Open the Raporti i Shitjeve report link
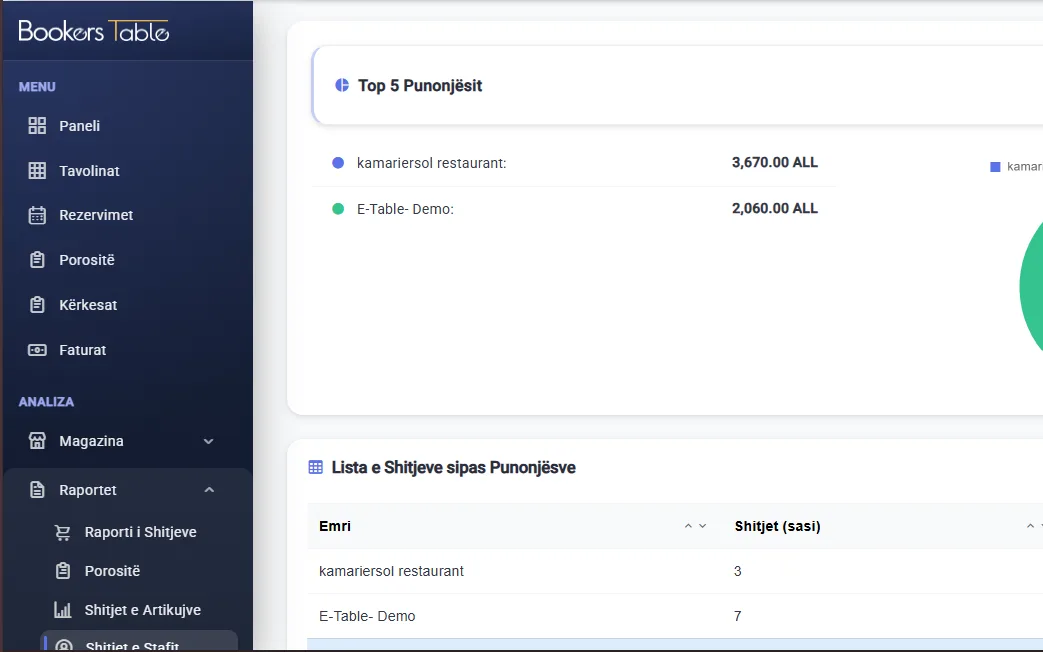Viewport: 1043px width, 652px height. click(x=139, y=532)
